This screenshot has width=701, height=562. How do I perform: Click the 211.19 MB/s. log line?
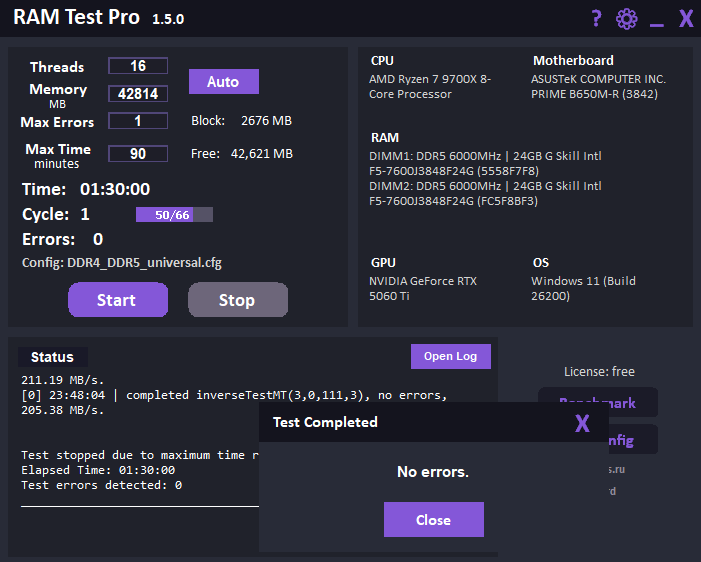pos(63,380)
